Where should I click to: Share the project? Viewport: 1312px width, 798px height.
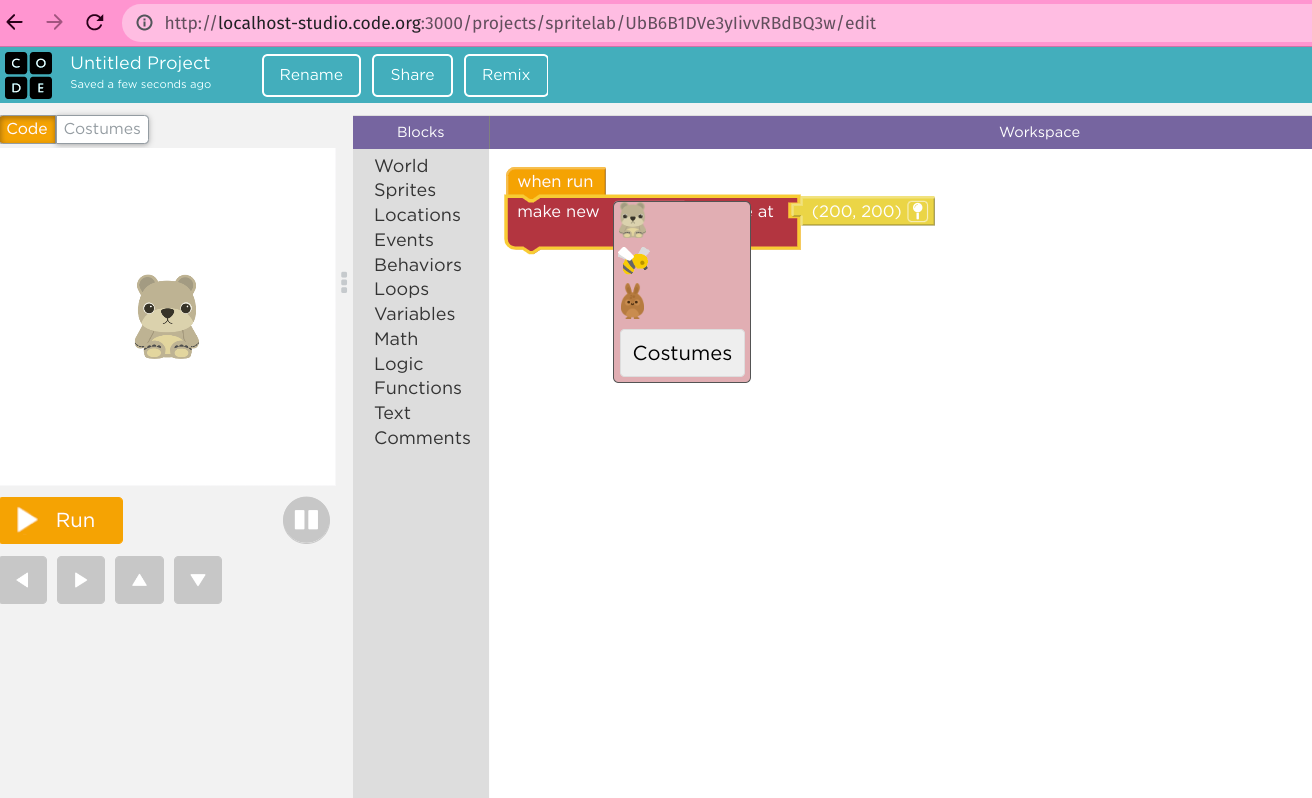coord(411,74)
